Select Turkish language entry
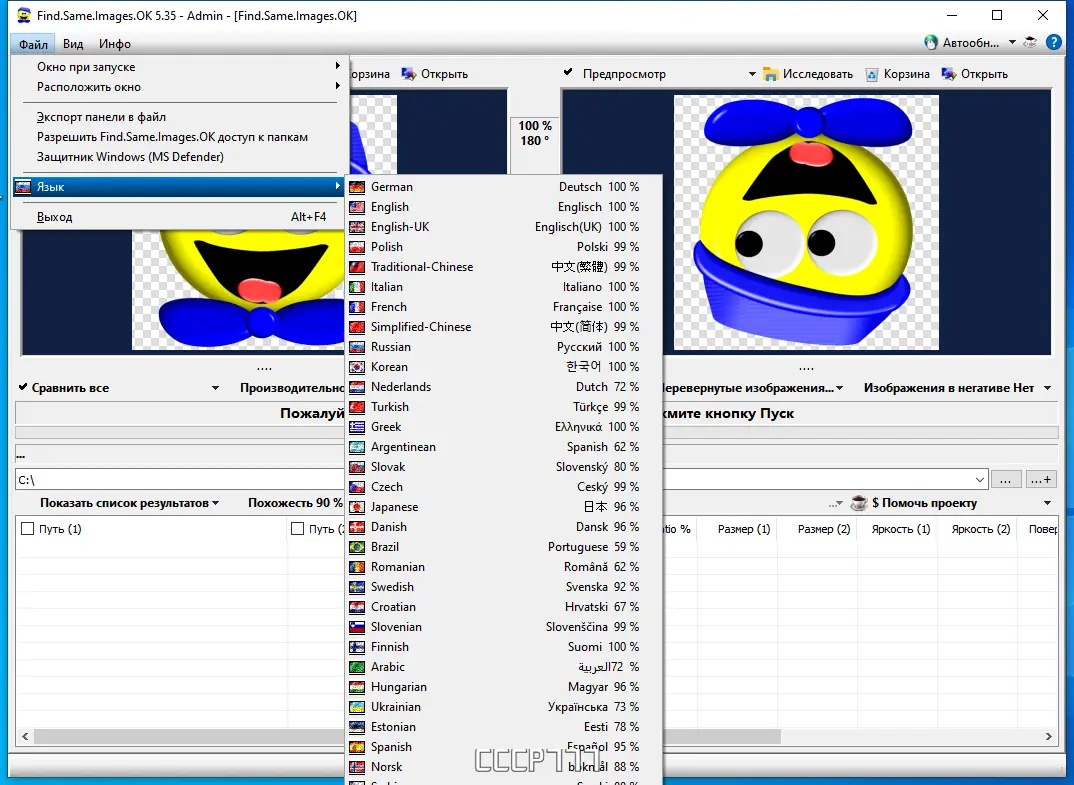Viewport: 1074px width, 785px height. click(x=503, y=407)
